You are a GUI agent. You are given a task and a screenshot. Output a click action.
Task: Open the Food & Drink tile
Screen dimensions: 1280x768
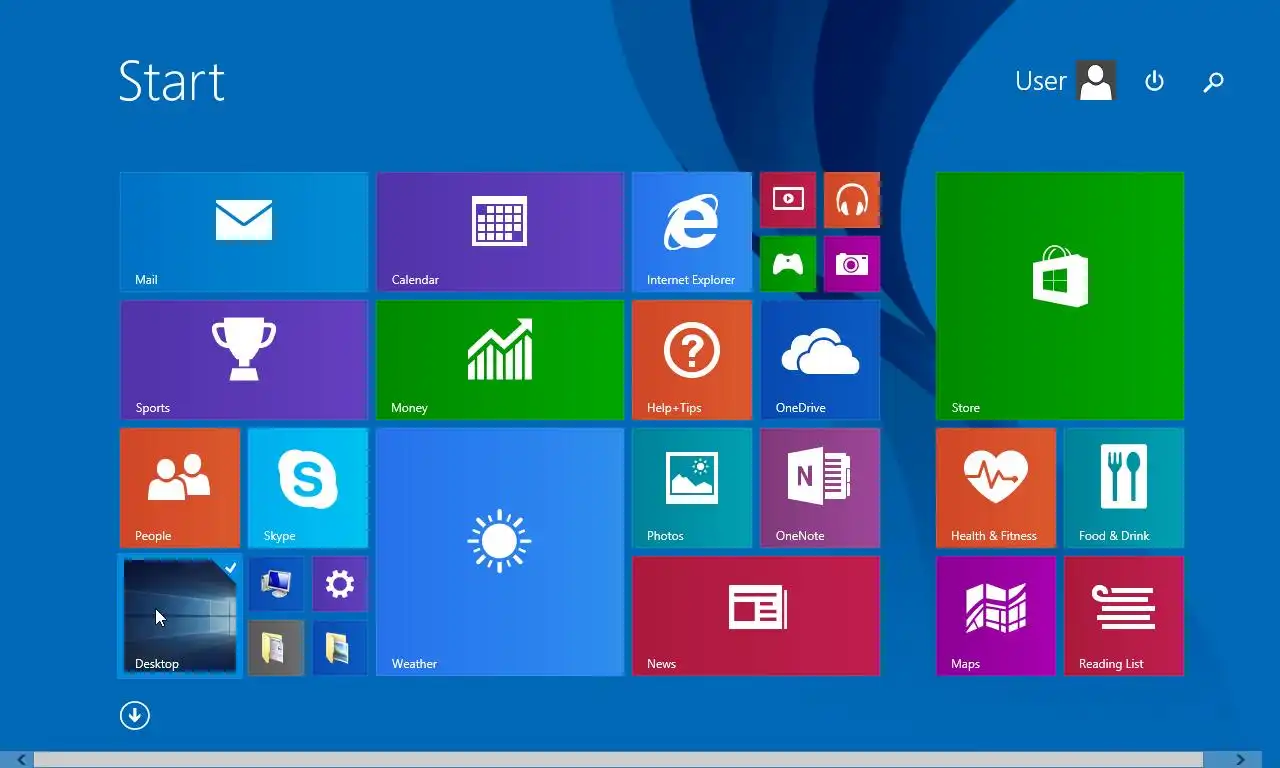click(1124, 488)
